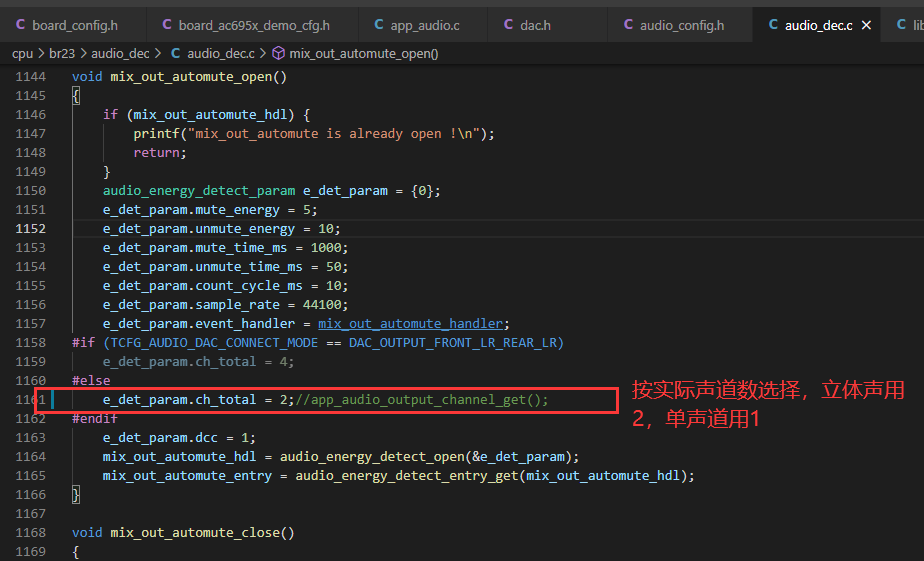Select the audio_dec.c tab

[x=818, y=25]
